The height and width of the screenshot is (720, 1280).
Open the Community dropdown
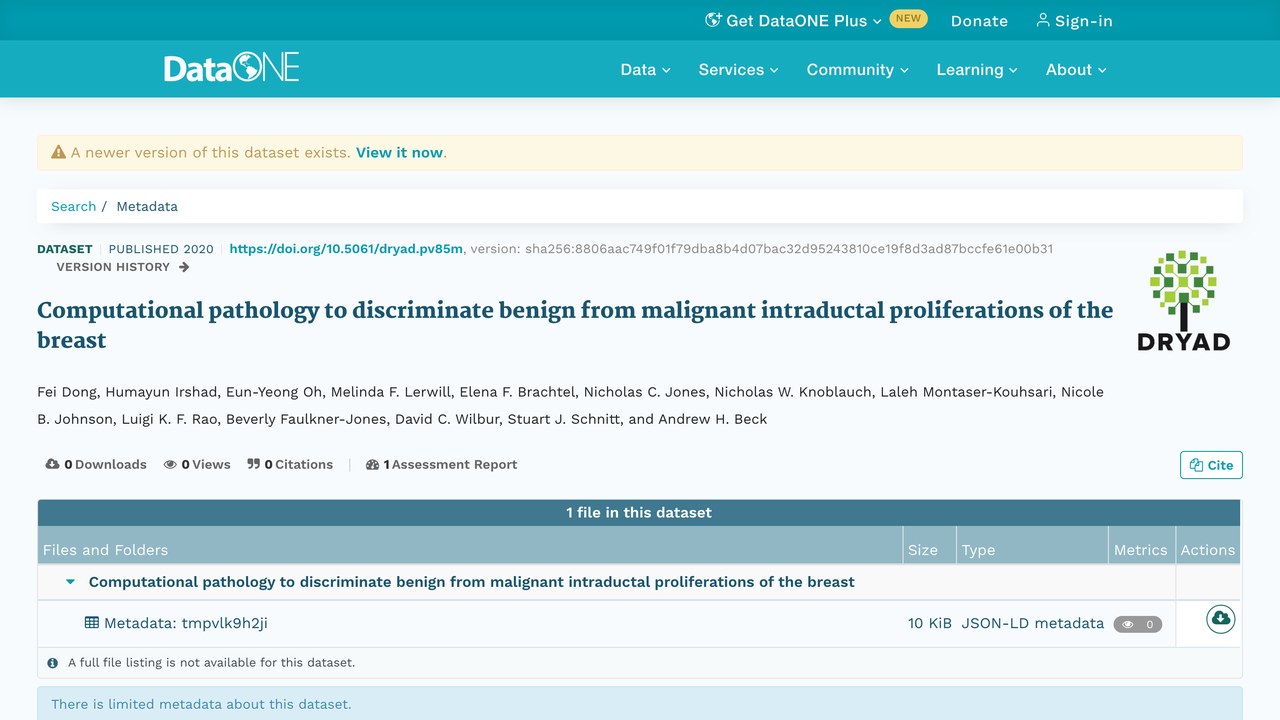[x=858, y=69]
